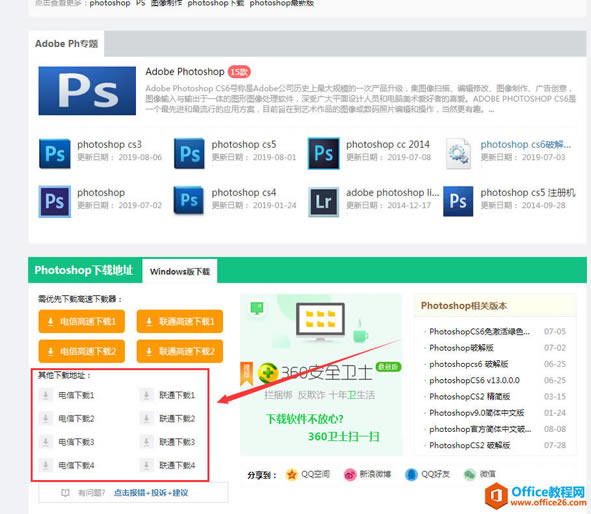Click download icon beside 联通下载2
The width and height of the screenshot is (591, 514).
(147, 419)
